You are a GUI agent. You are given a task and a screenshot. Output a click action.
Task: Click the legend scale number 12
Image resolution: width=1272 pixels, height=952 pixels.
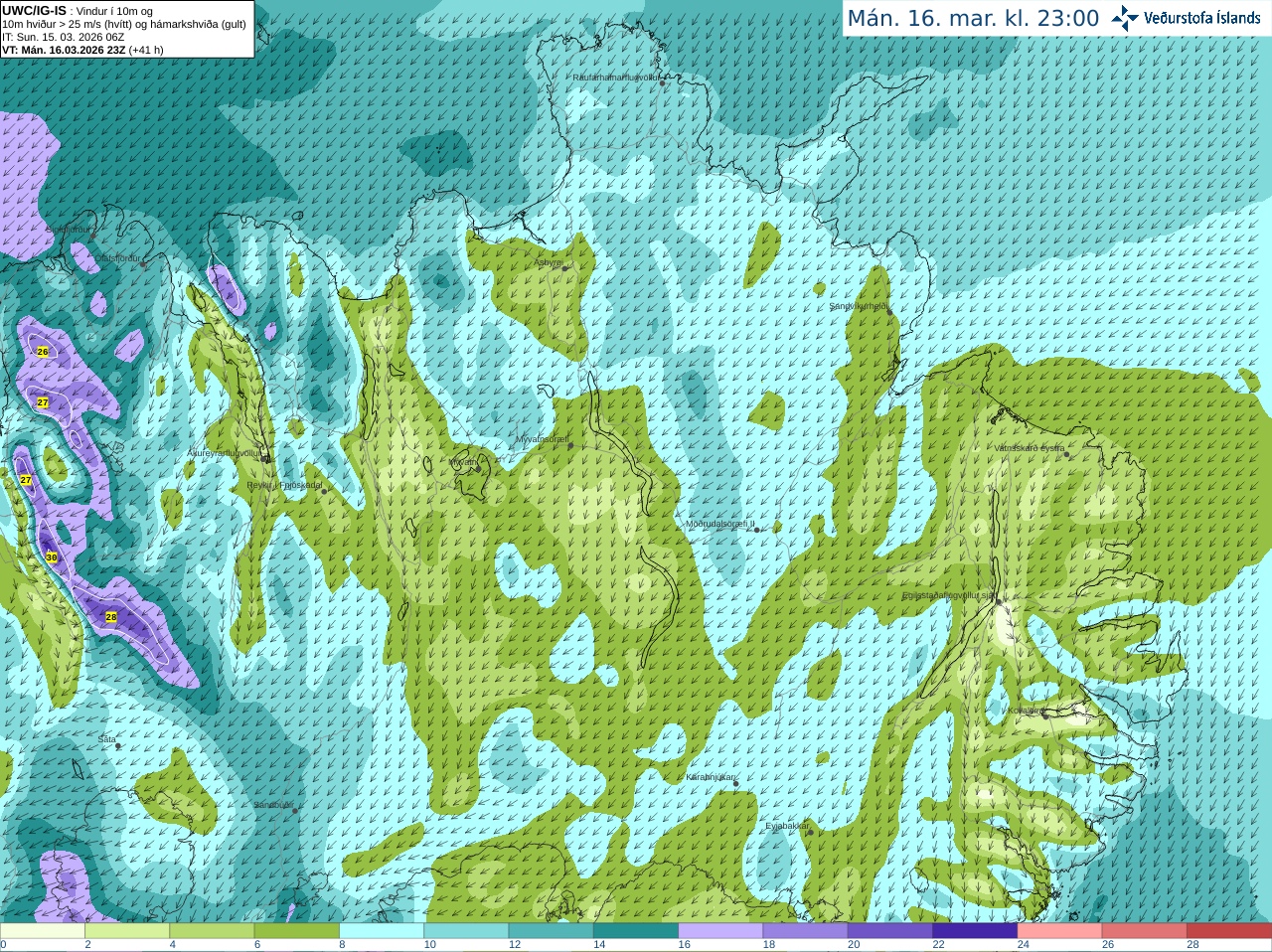point(515,945)
